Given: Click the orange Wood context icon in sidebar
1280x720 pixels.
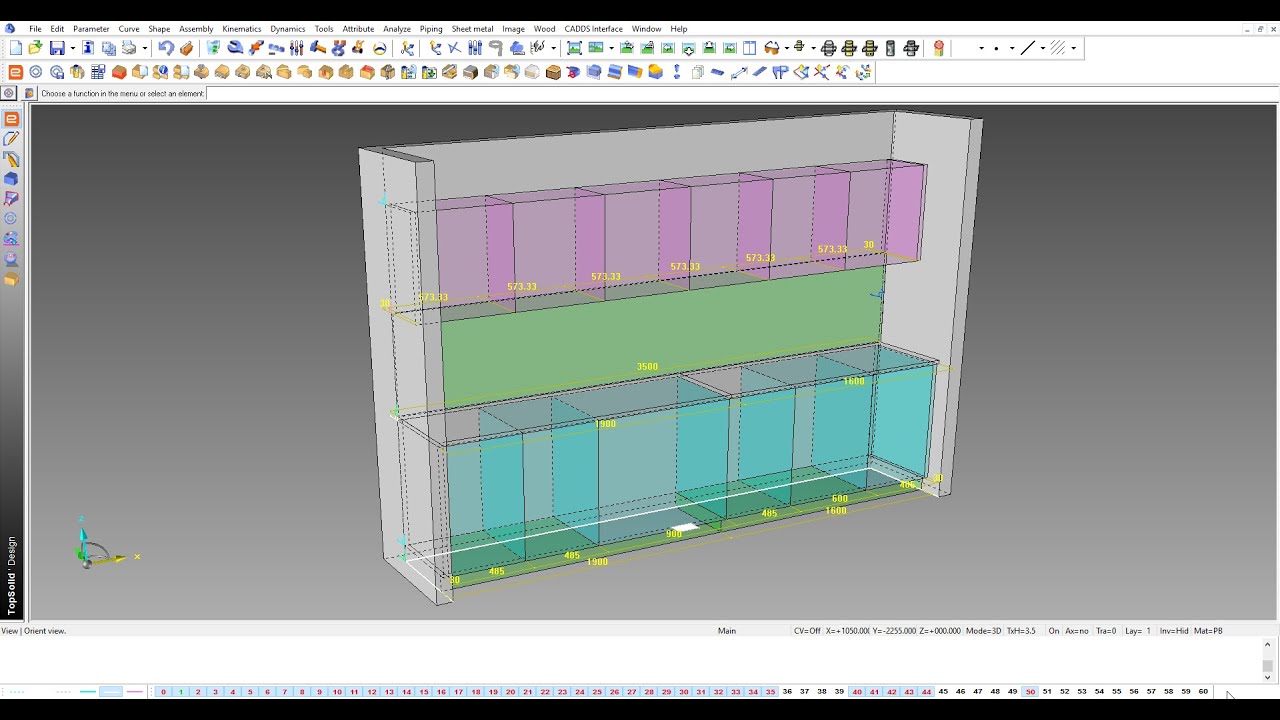Looking at the screenshot, I should [x=12, y=279].
